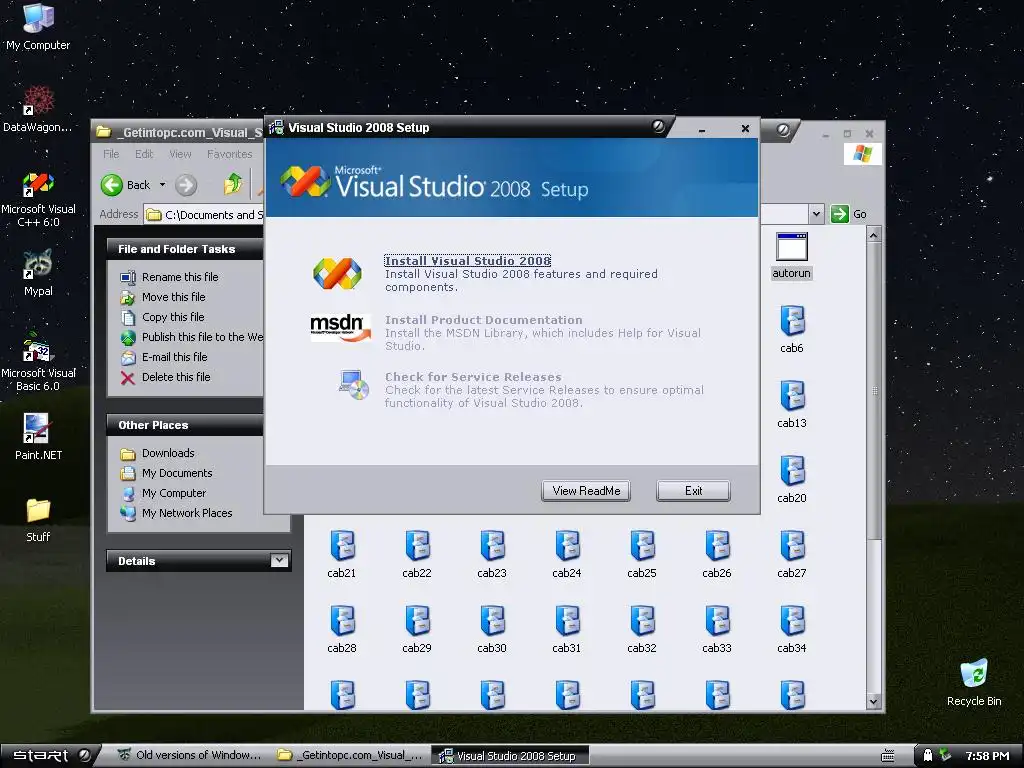Viewport: 1024px width, 768px height.
Task: Open the View menu in Explorer
Action: 180,154
